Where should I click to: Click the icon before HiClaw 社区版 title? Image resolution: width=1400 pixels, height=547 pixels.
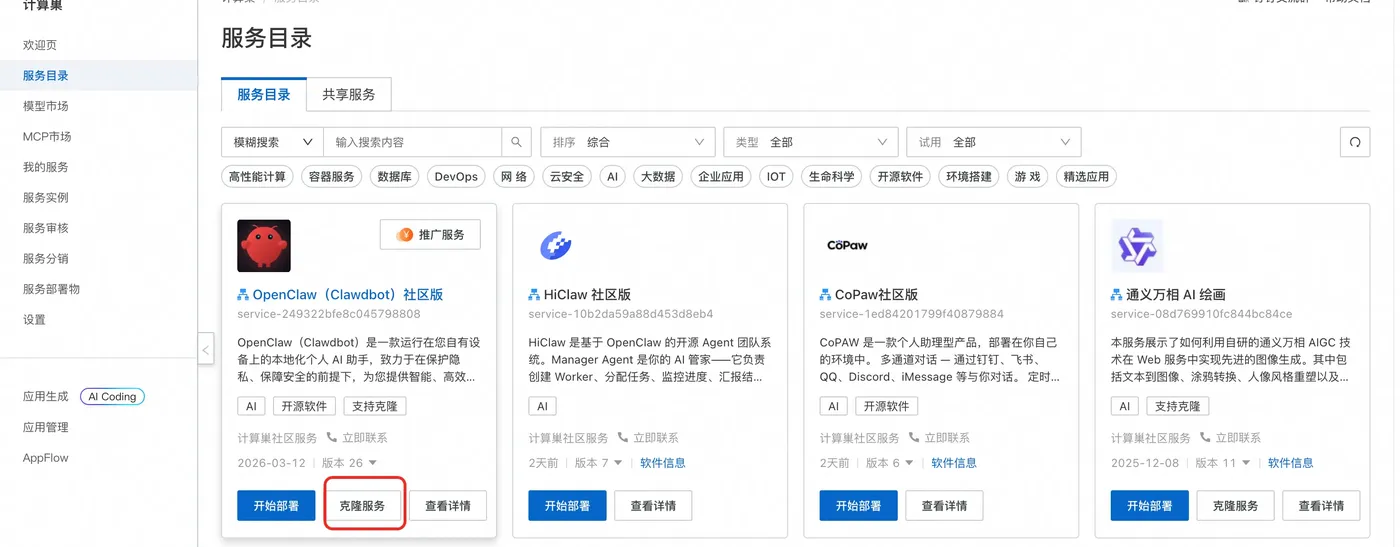[534, 295]
